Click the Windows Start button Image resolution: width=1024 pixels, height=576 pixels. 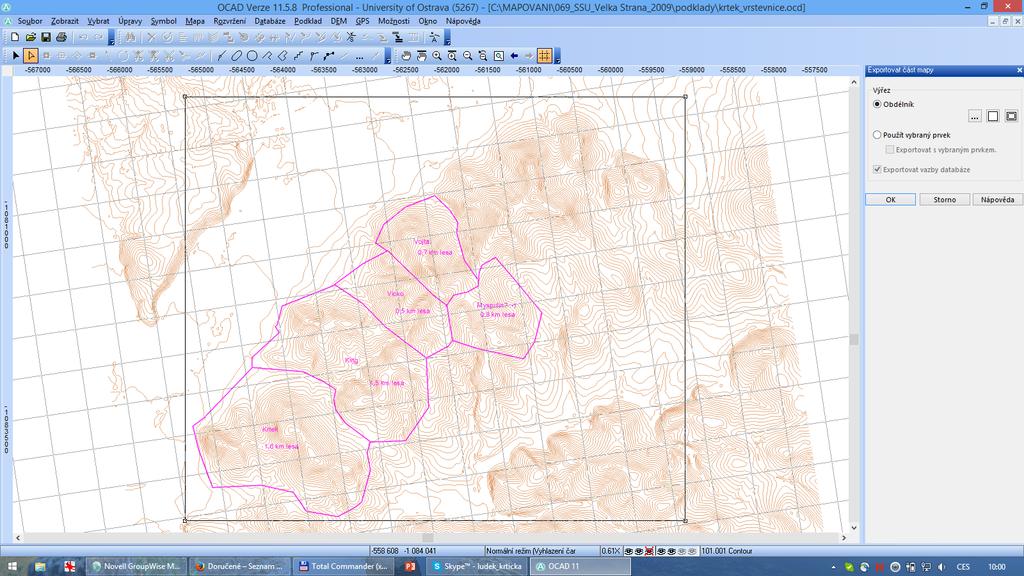click(12, 566)
